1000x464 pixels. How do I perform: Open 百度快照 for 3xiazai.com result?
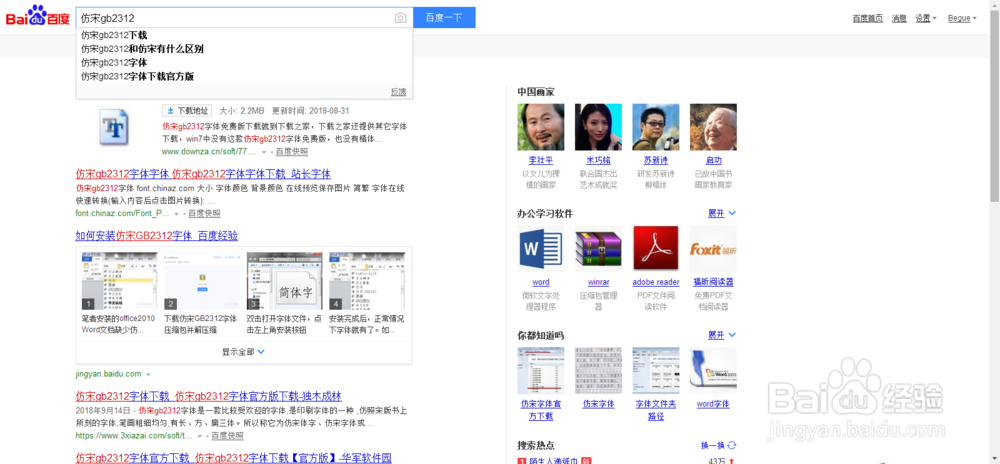228,436
